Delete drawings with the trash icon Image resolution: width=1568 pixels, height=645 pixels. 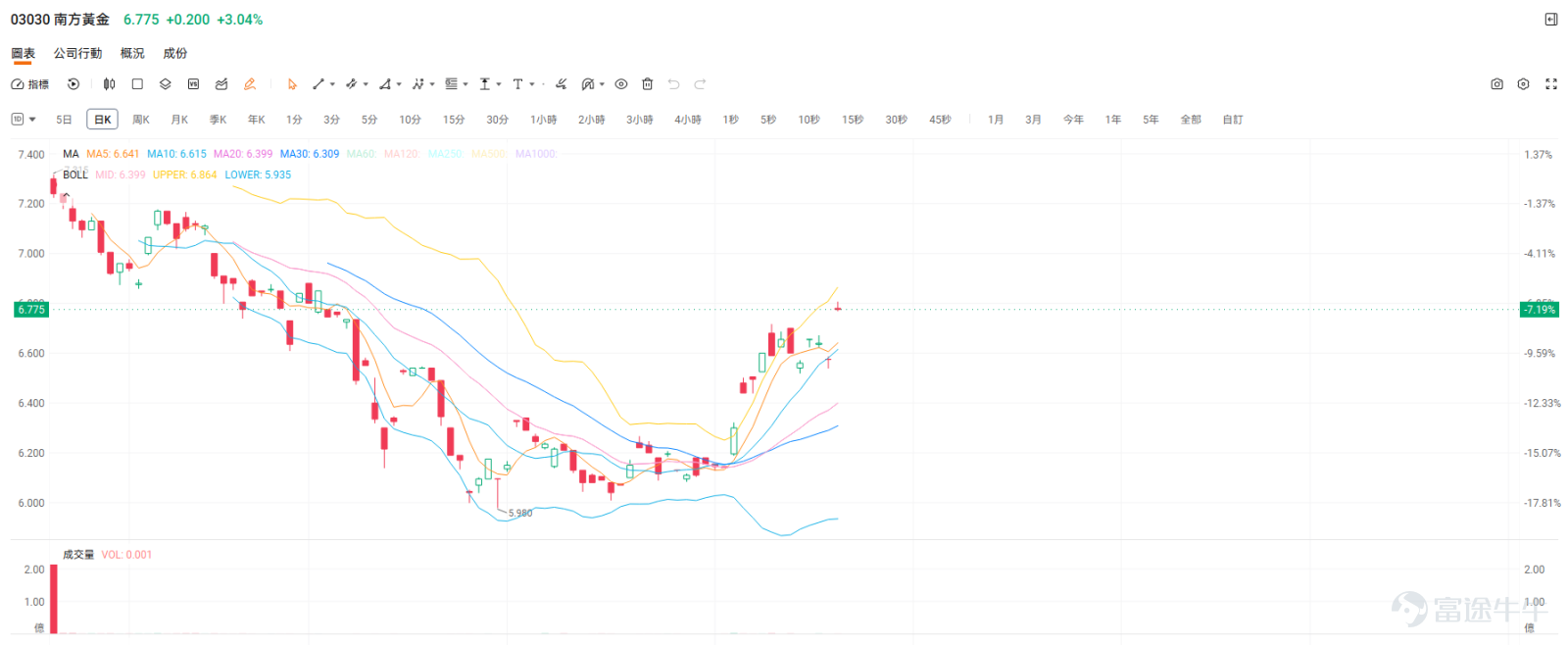point(647,84)
